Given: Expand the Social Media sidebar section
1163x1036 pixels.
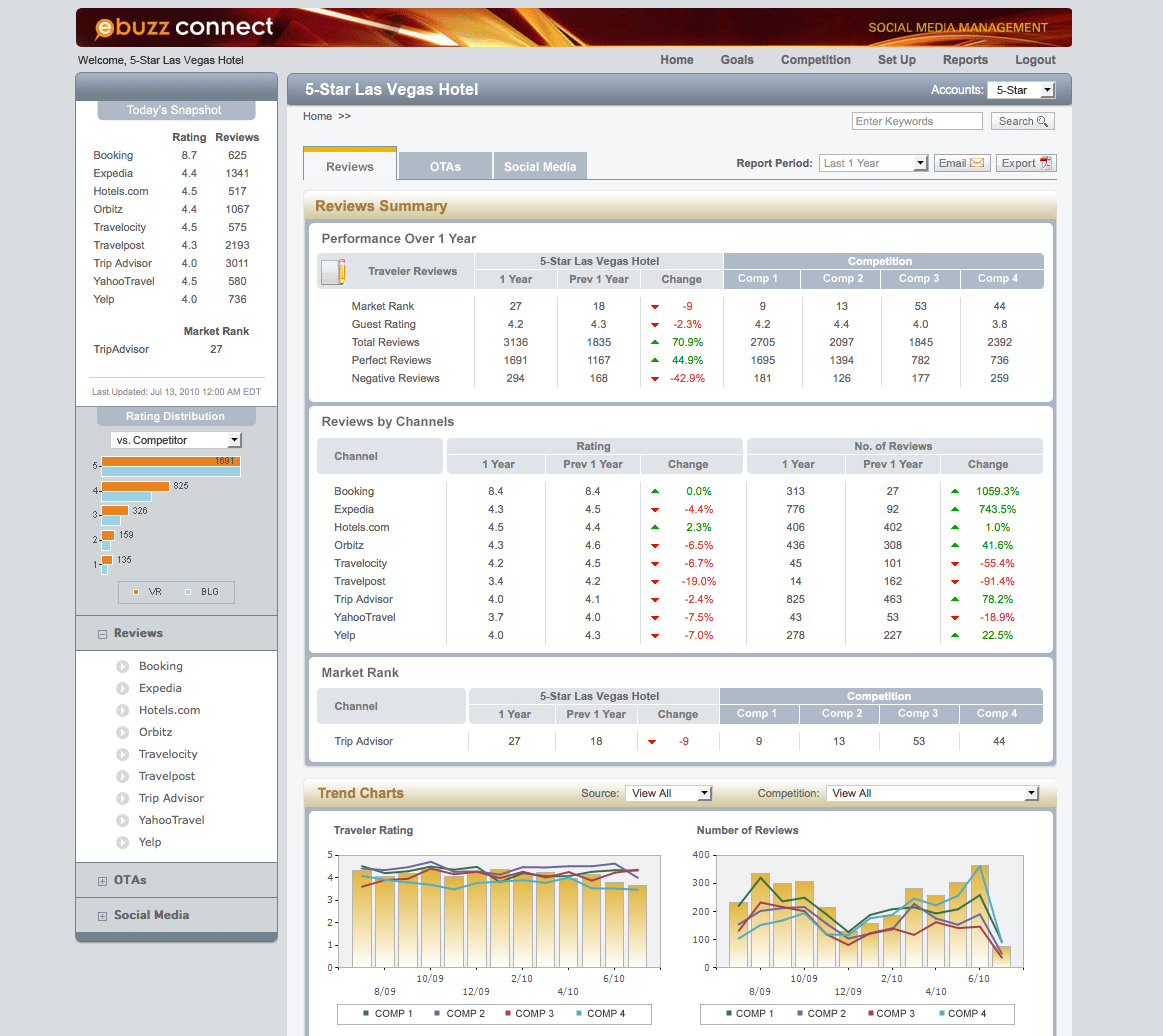Looking at the screenshot, I should [102, 916].
